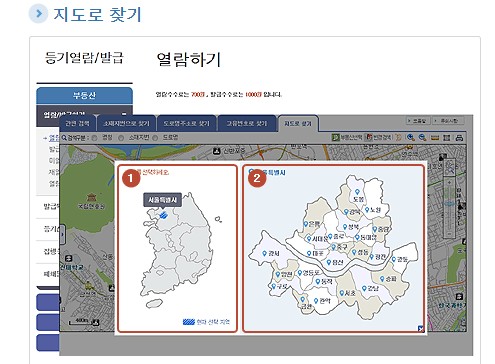The height and width of the screenshot is (364, 495).
Task: Select the 강남 district pin
Action: [364, 288]
